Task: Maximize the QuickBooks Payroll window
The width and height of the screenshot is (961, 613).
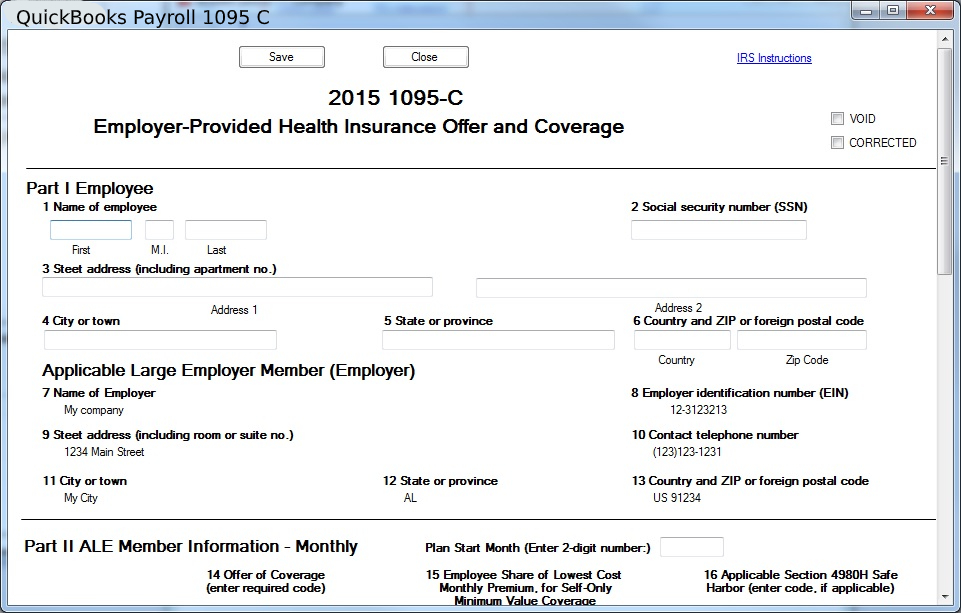Action: [x=892, y=11]
